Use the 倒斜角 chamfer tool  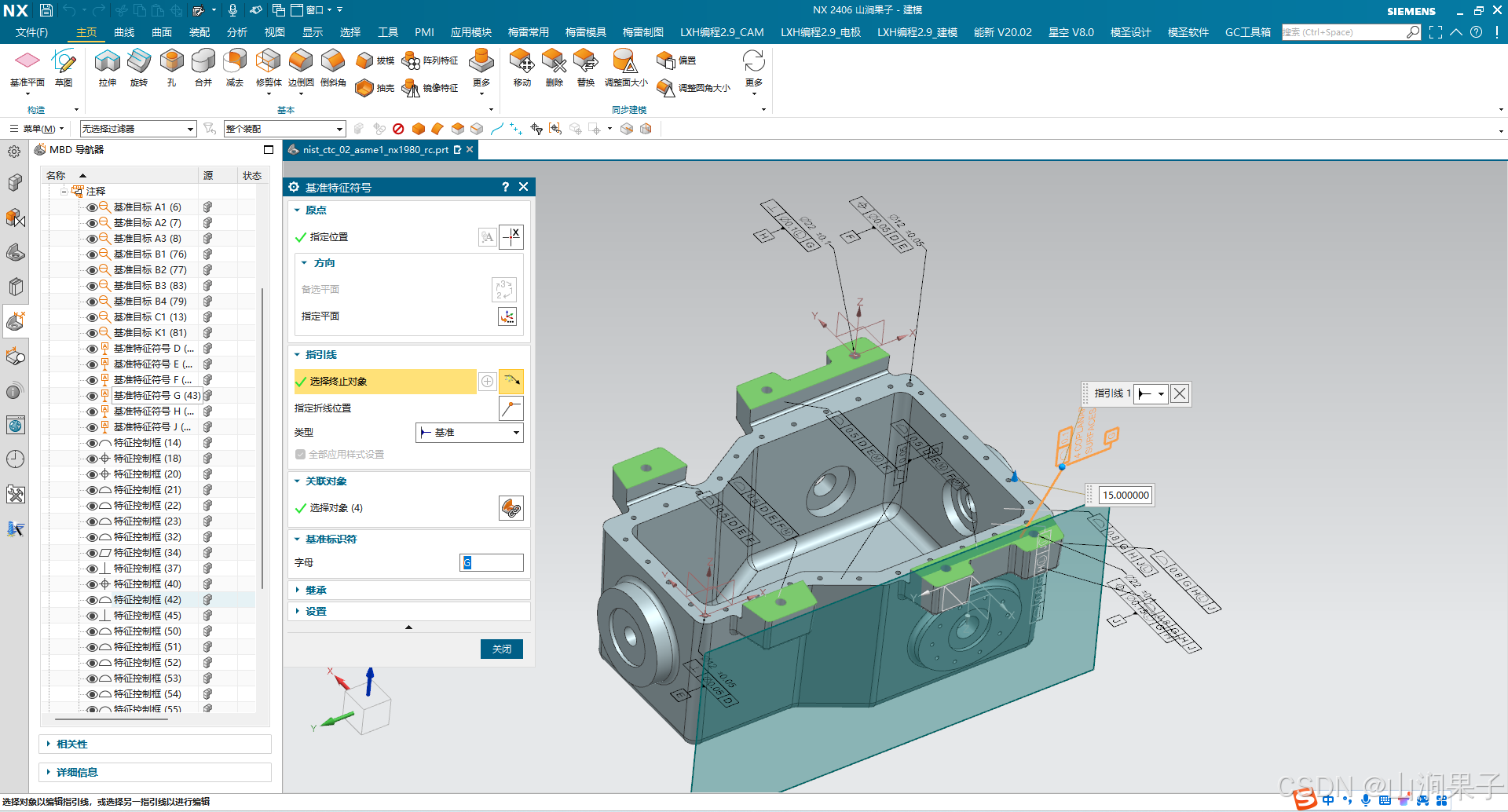333,68
